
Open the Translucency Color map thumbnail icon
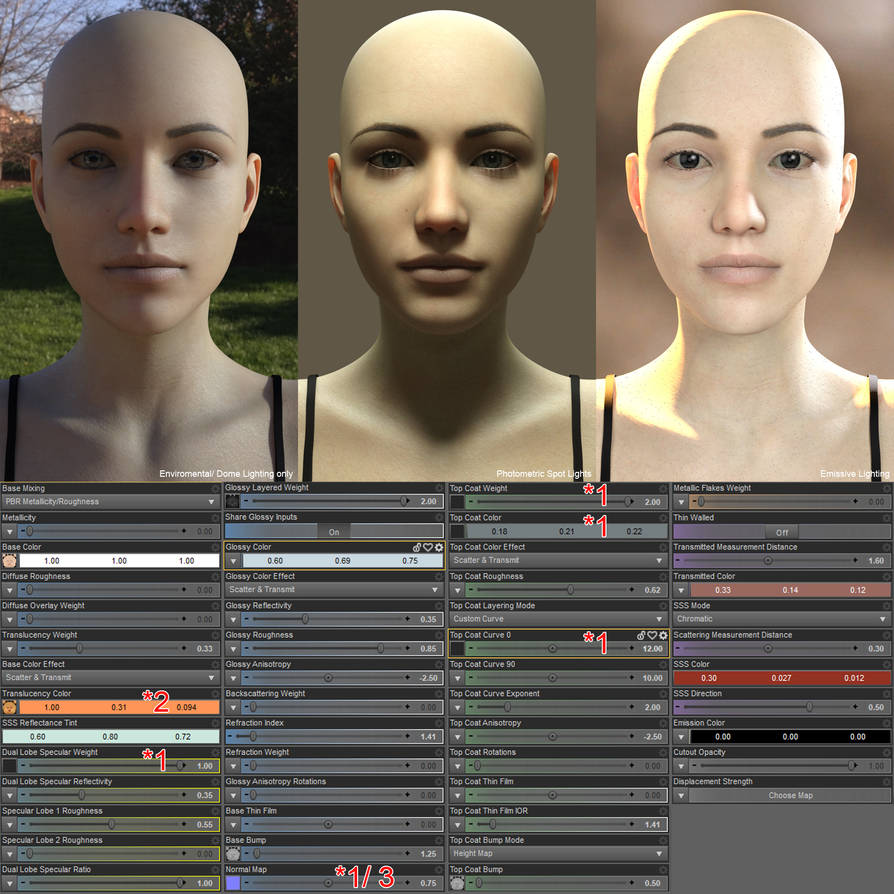point(10,707)
